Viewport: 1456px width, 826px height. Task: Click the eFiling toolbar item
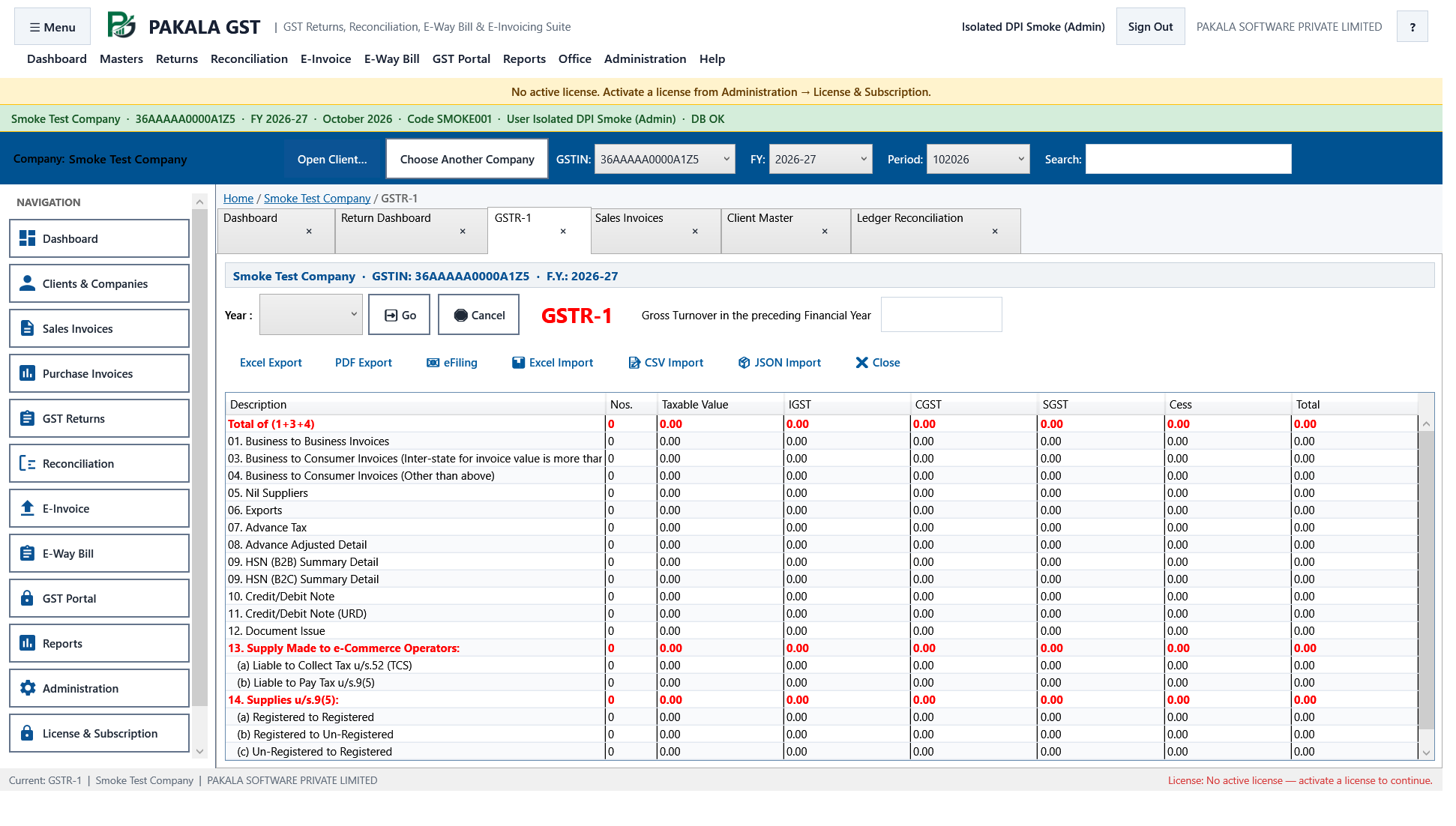pos(451,363)
